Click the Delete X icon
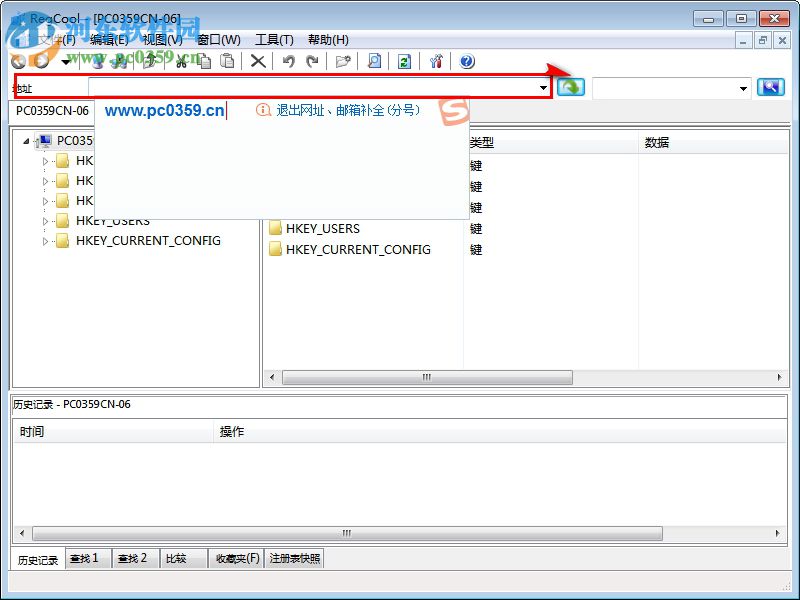This screenshot has height=600, width=800. [258, 61]
